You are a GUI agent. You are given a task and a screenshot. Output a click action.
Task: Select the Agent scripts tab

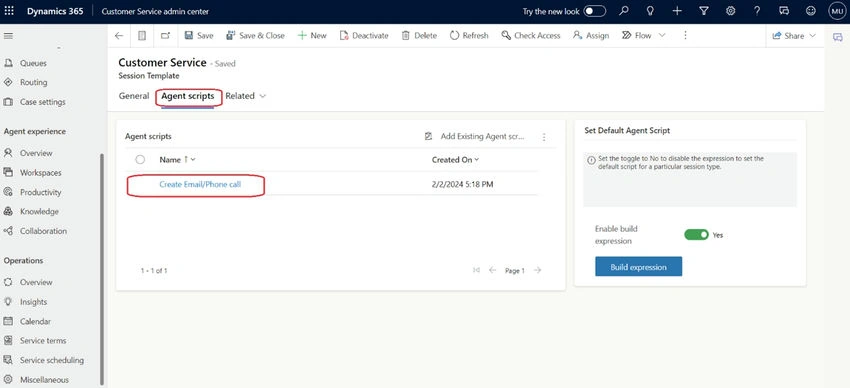(x=188, y=96)
